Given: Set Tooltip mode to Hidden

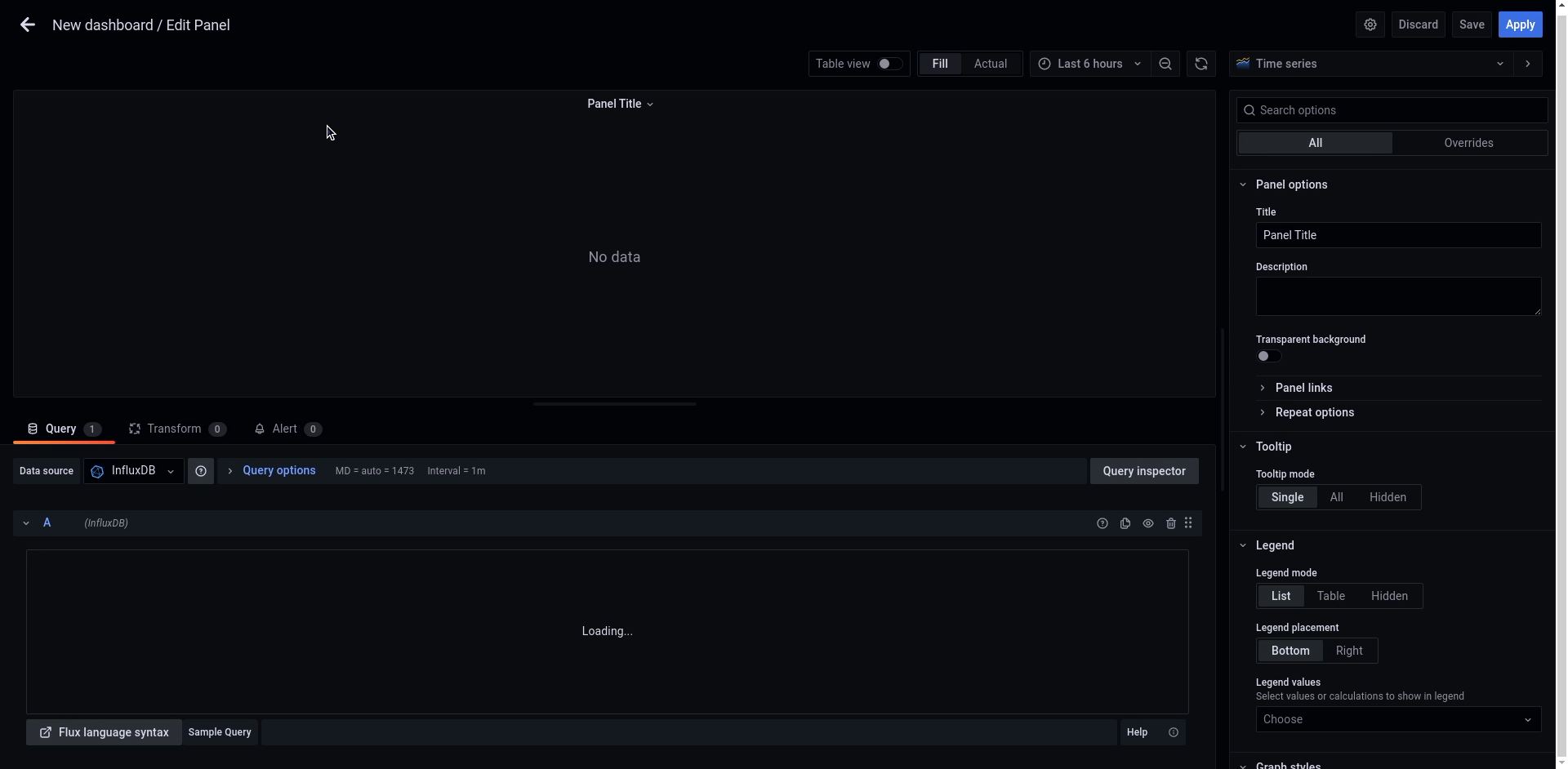Looking at the screenshot, I should tap(1387, 497).
